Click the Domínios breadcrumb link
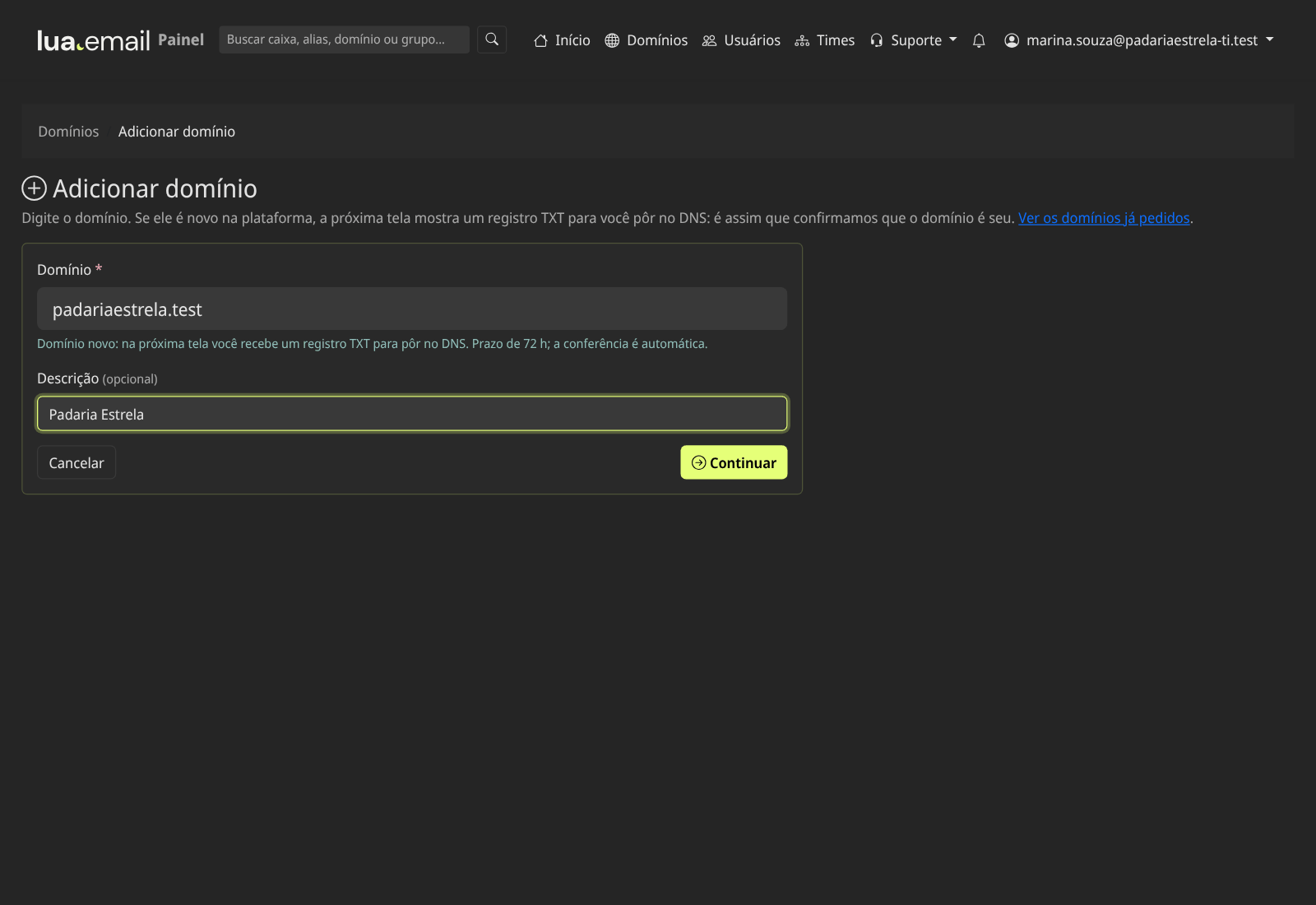Image resolution: width=1316 pixels, height=905 pixels. point(68,132)
